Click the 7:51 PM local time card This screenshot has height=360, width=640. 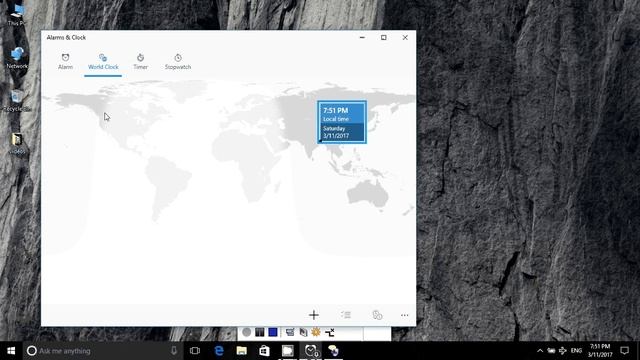pos(342,122)
